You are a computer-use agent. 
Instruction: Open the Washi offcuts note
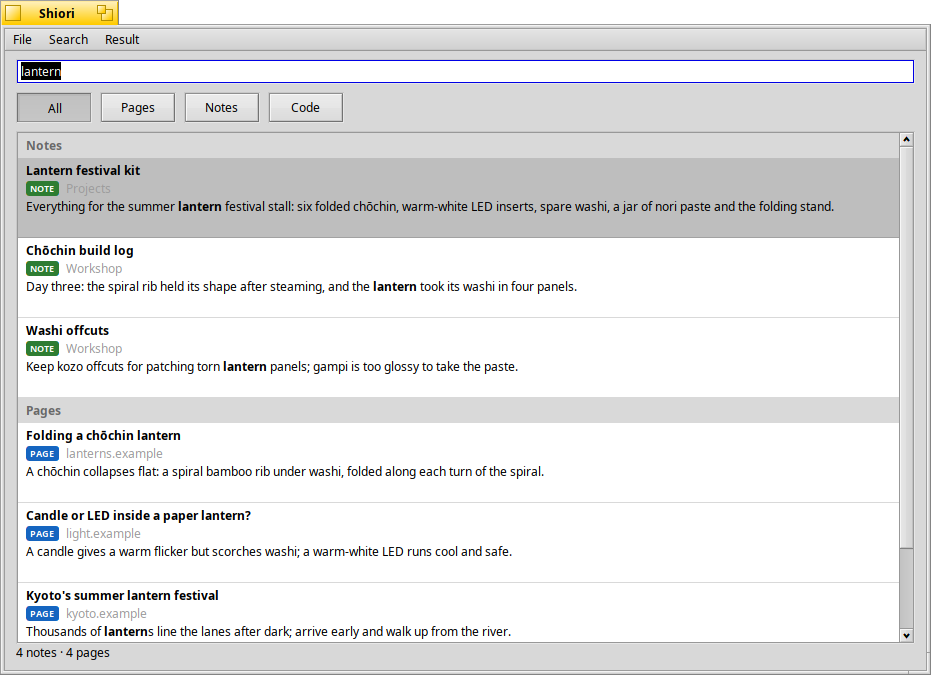458,358
